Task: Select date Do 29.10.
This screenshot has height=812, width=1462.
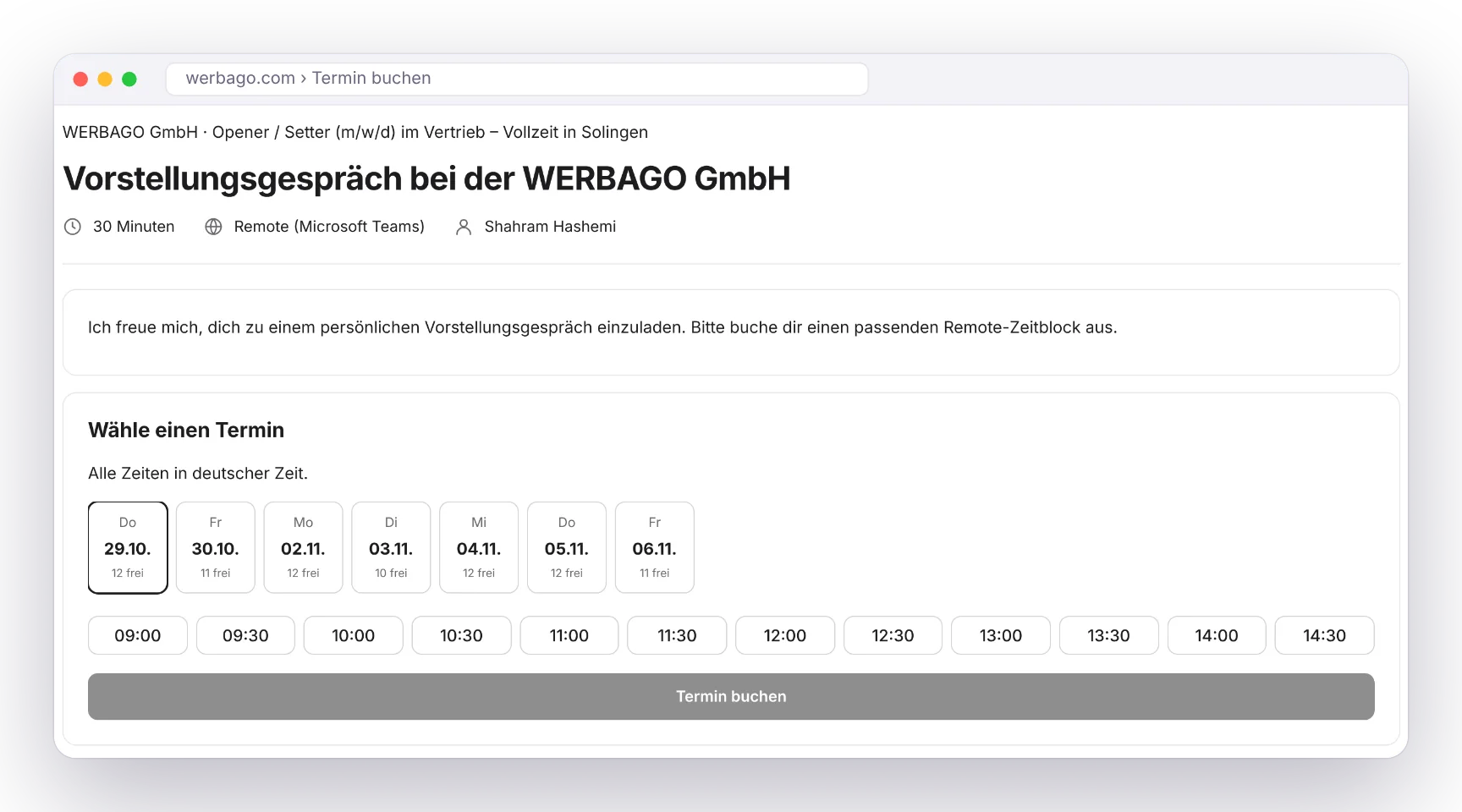Action: [128, 547]
